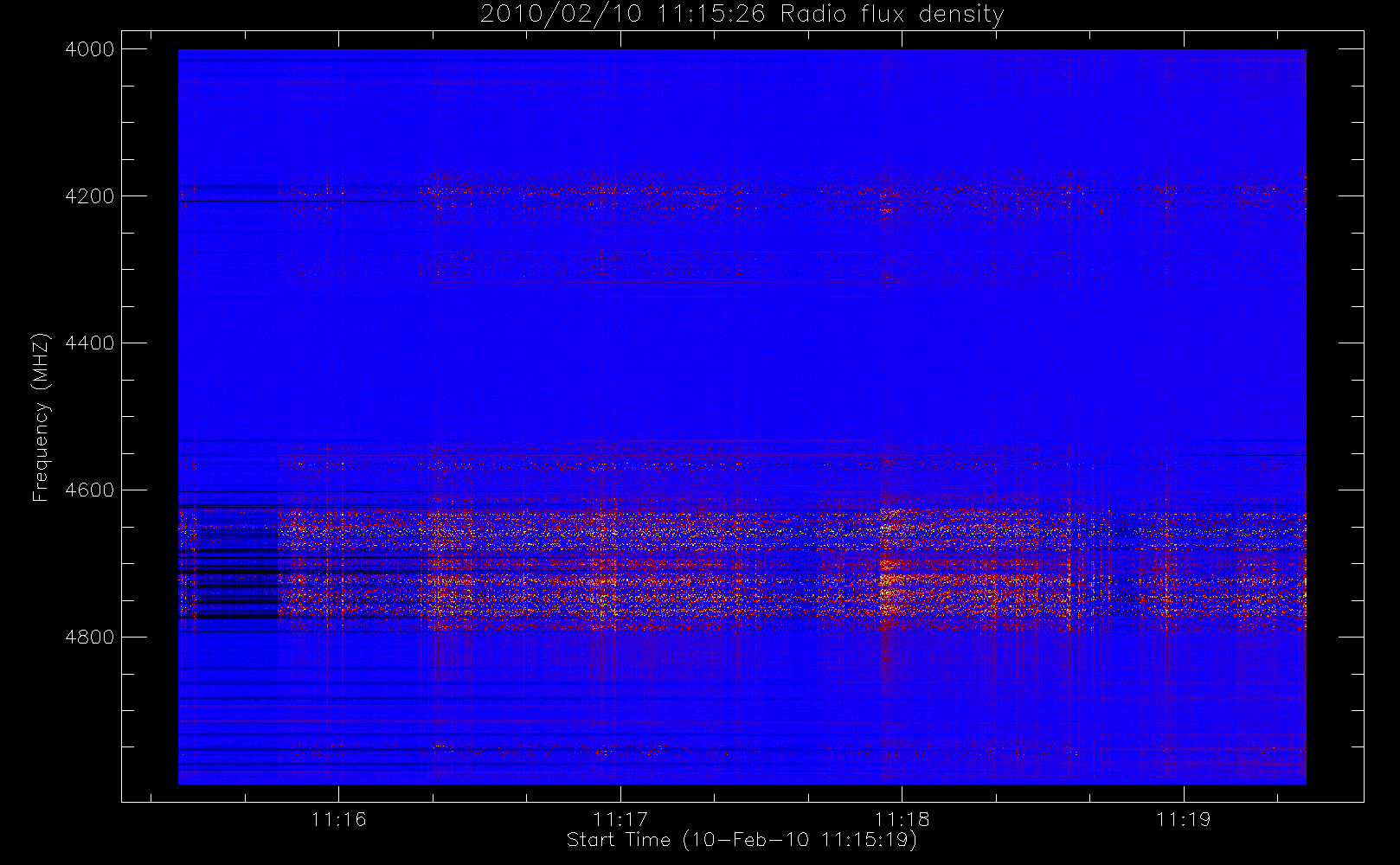Click the 4400 frequency tick label
This screenshot has height=865, width=1400.
point(90,343)
